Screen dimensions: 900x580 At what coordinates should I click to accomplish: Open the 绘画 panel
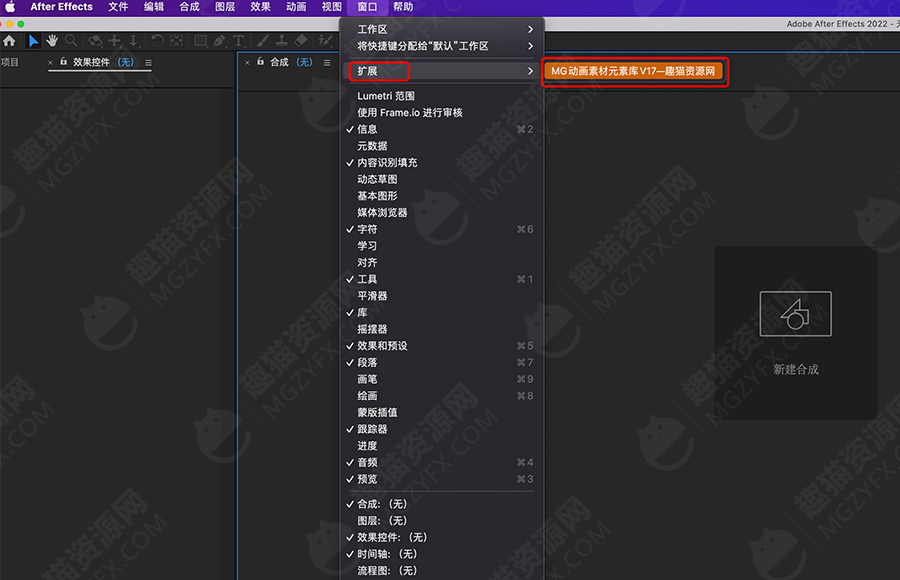click(x=441, y=396)
